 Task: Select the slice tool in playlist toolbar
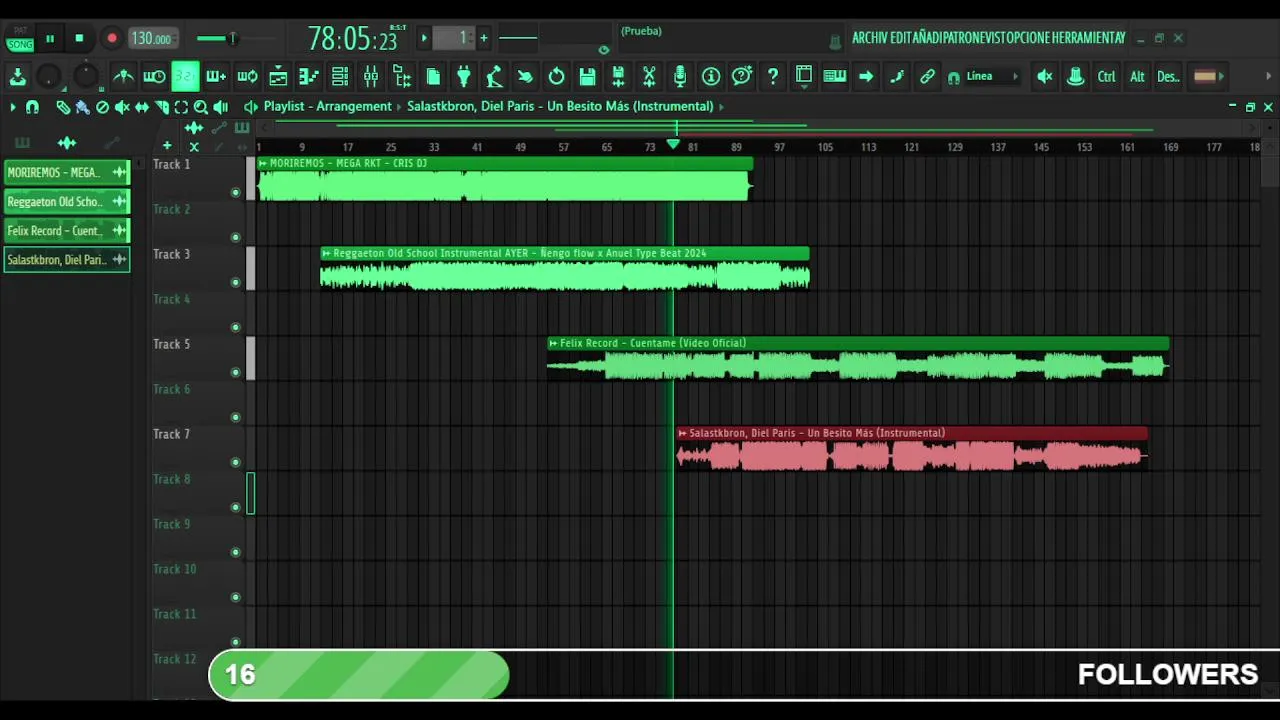click(x=162, y=107)
